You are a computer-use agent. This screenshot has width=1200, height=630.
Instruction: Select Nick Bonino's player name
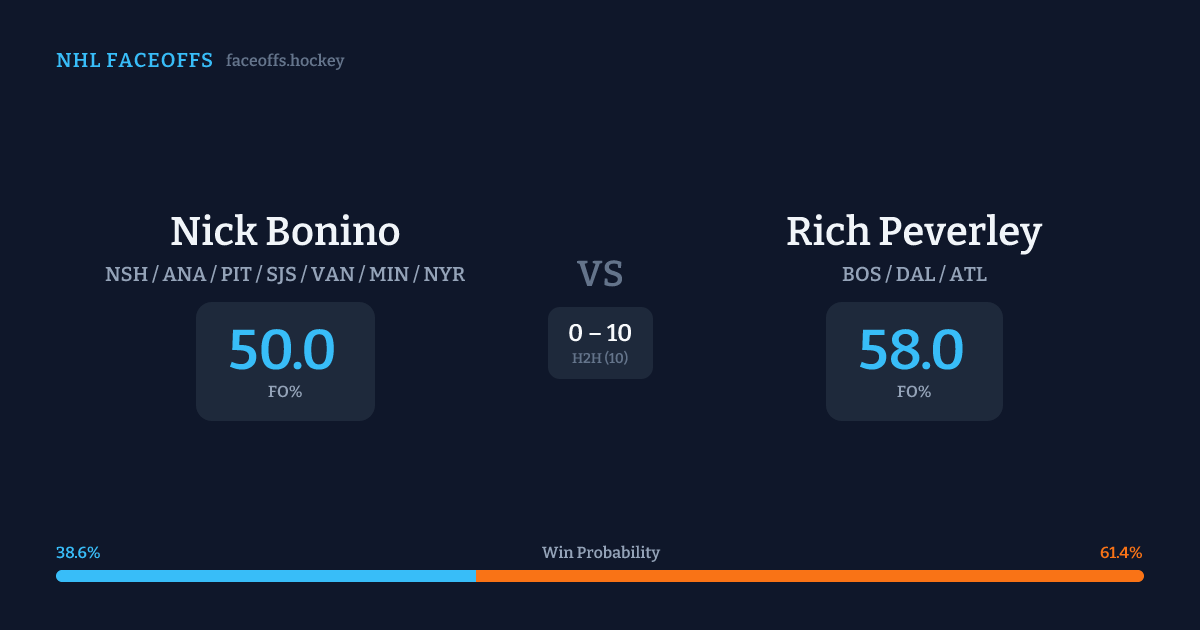pos(285,232)
